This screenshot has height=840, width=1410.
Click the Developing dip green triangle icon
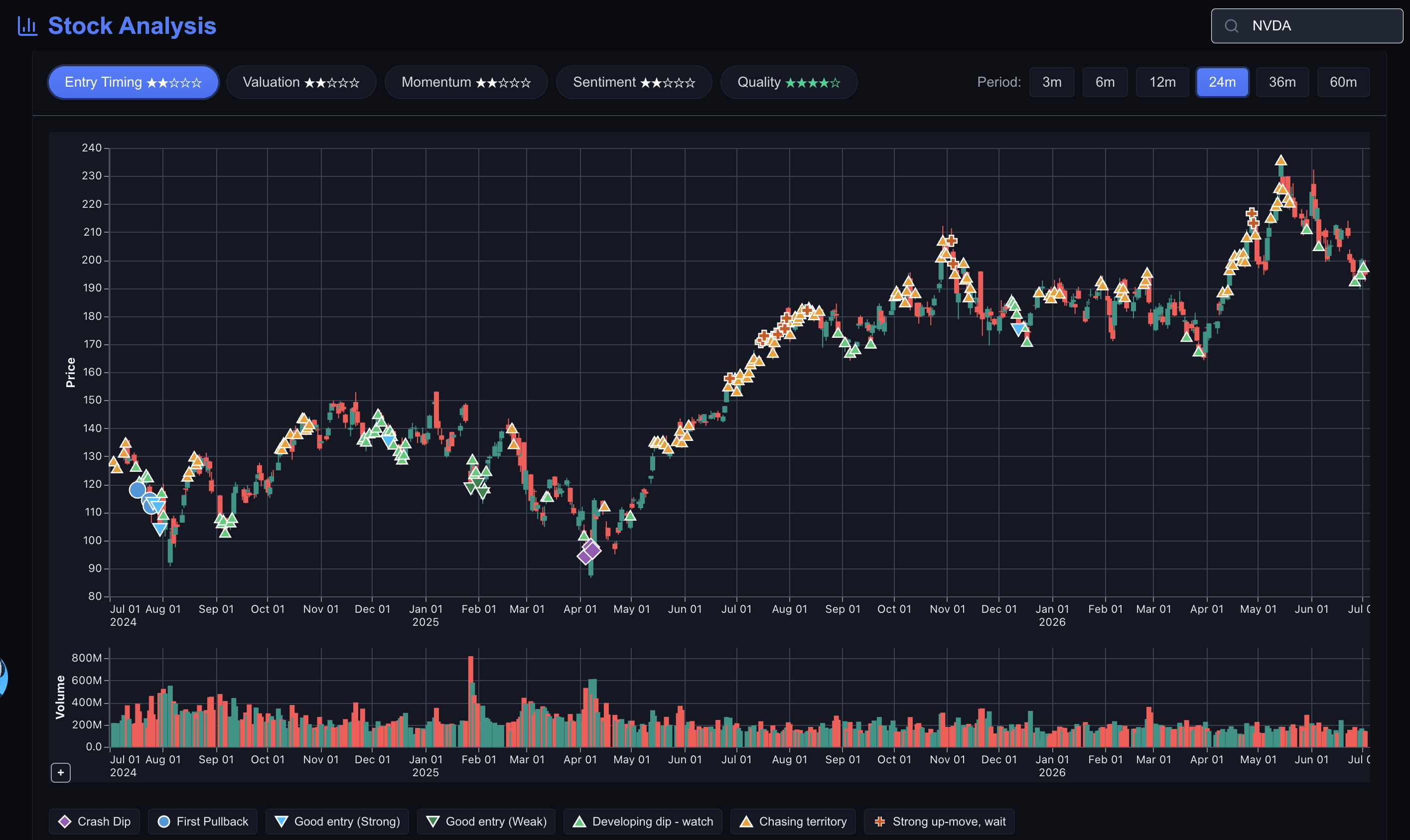pyautogui.click(x=579, y=822)
